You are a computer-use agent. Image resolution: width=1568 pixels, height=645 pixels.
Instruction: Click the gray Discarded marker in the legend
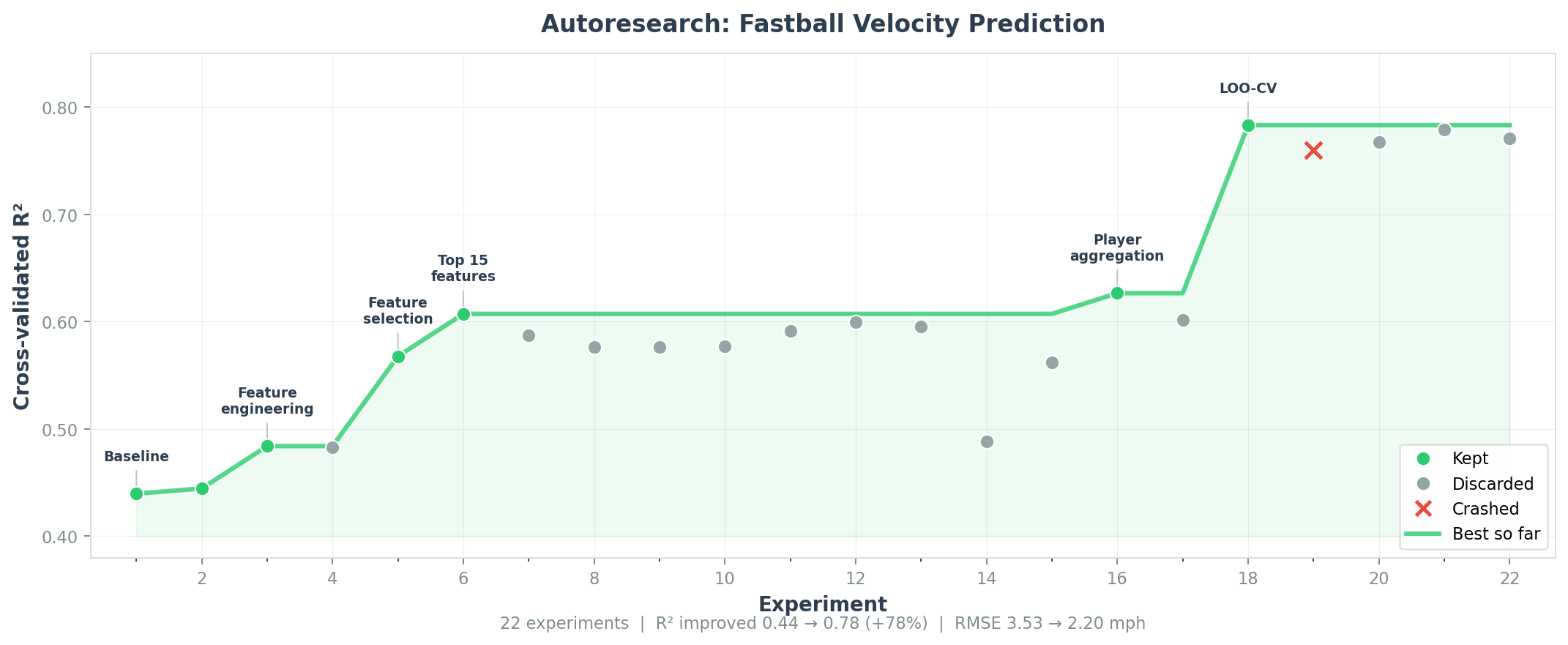(1423, 484)
